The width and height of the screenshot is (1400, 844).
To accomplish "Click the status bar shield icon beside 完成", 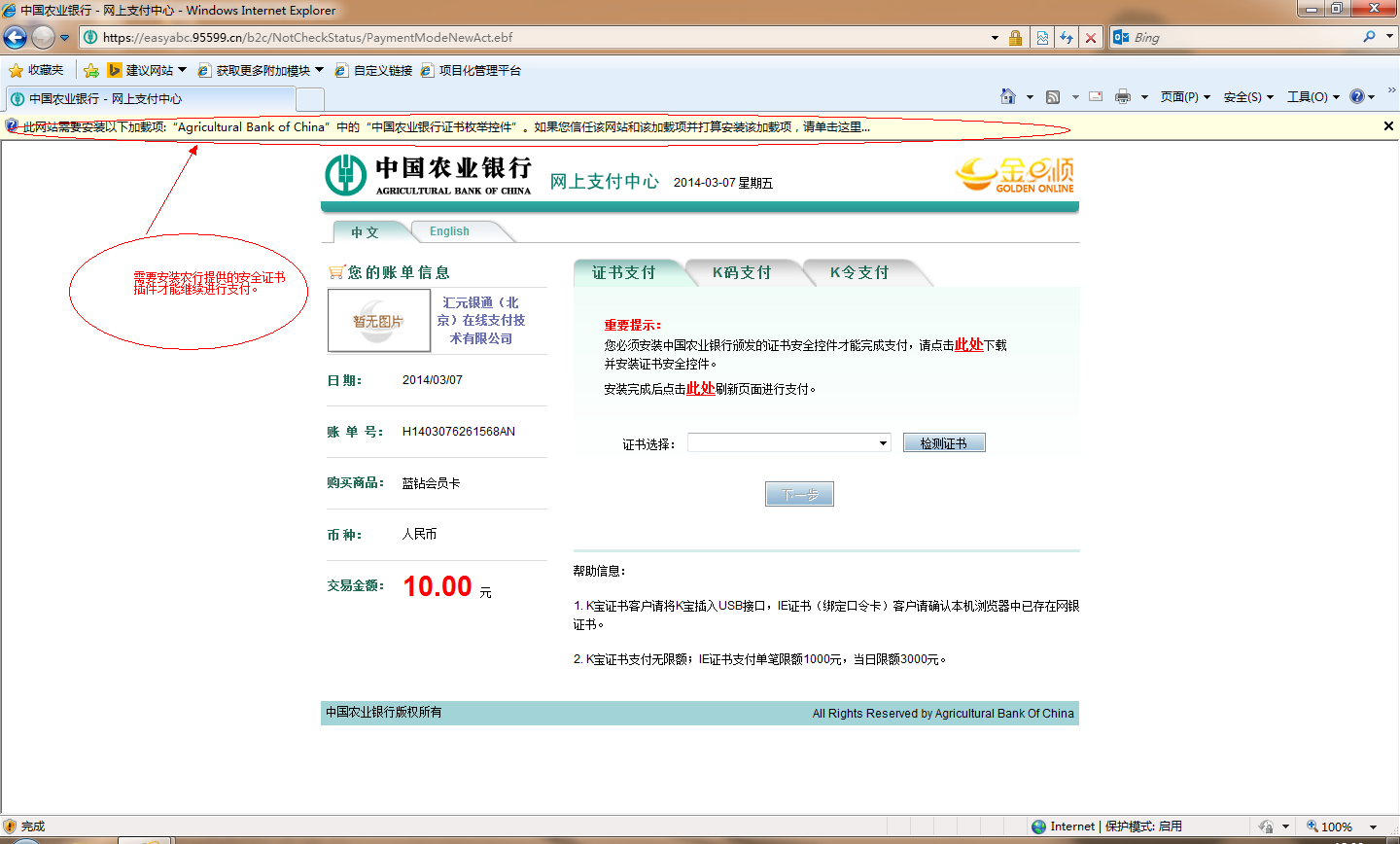I will tap(11, 826).
